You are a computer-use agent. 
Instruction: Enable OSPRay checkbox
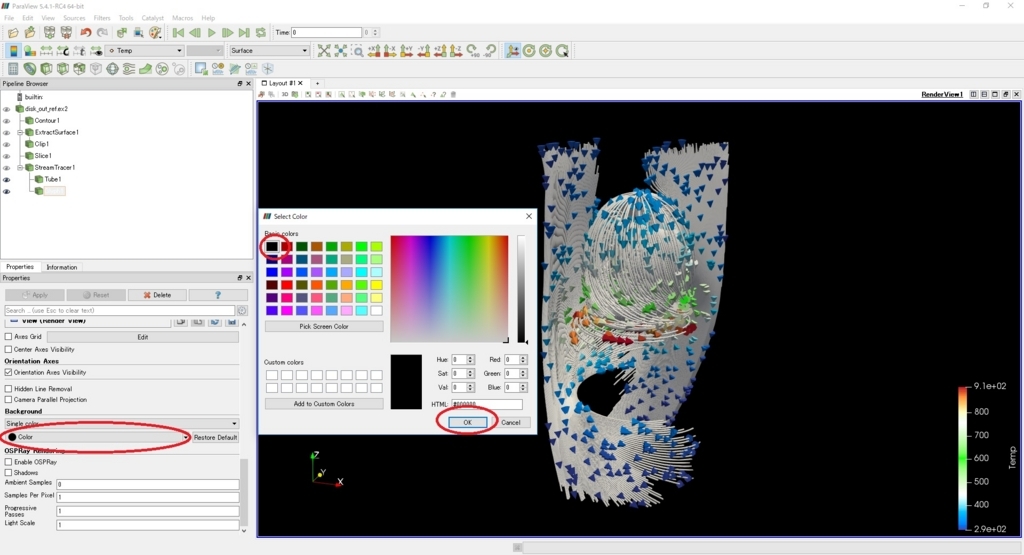click(x=8, y=462)
